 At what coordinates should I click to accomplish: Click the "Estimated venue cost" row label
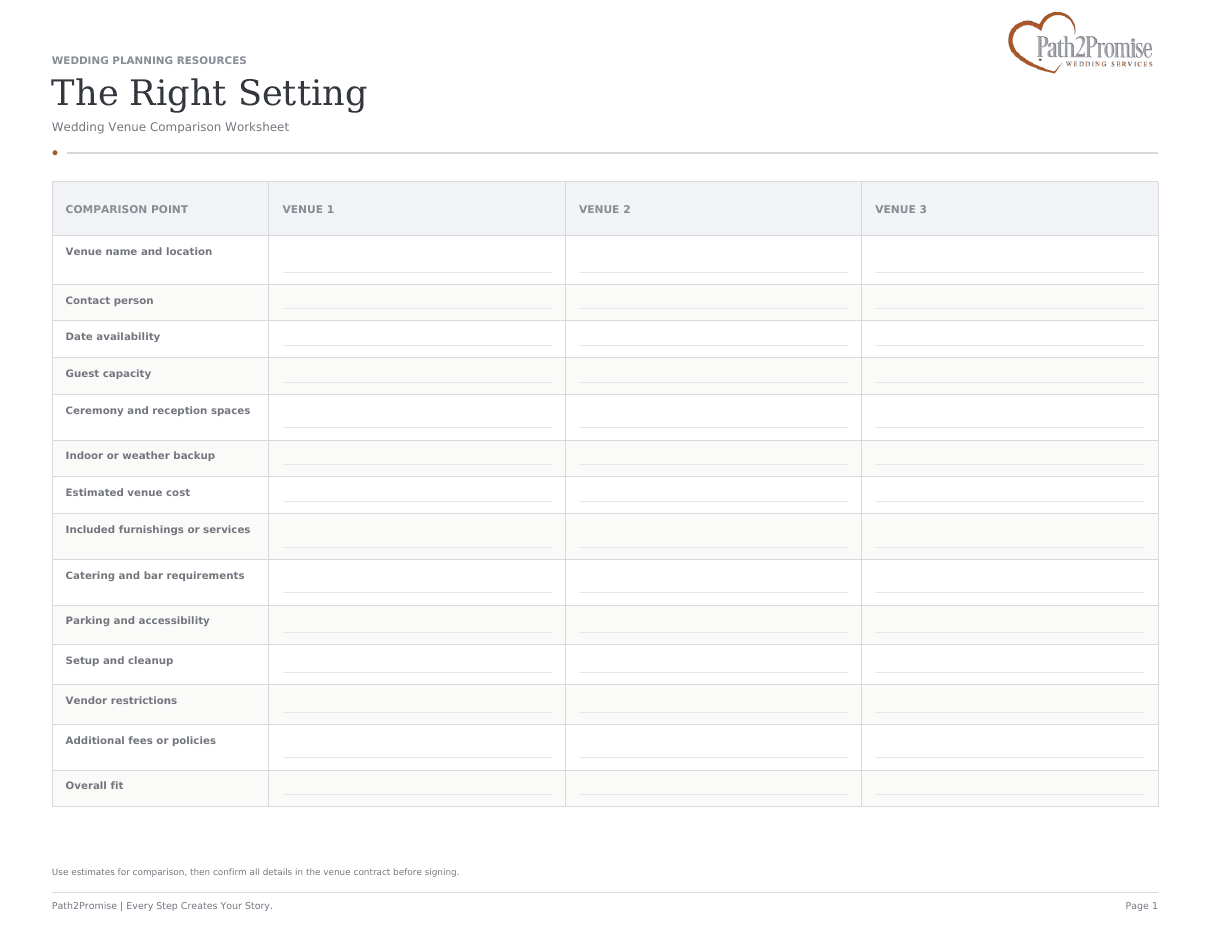coord(128,493)
